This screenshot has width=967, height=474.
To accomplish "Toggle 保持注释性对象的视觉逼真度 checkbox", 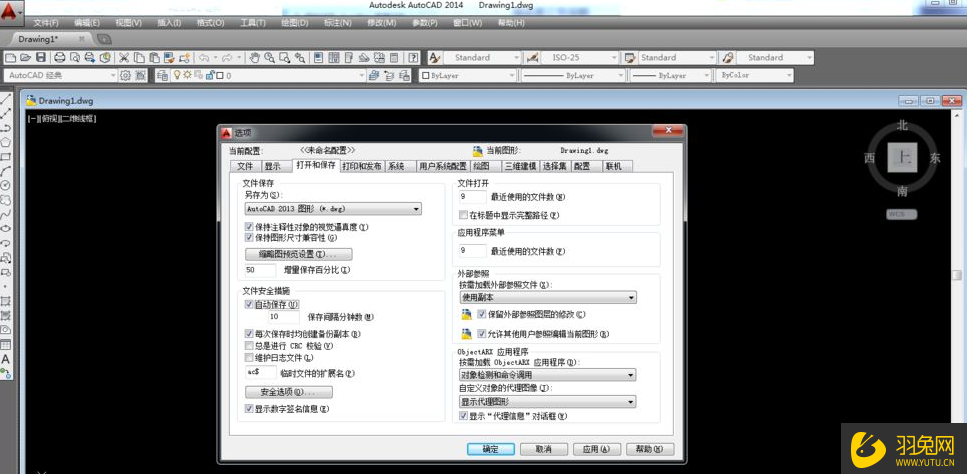I will [x=249, y=227].
